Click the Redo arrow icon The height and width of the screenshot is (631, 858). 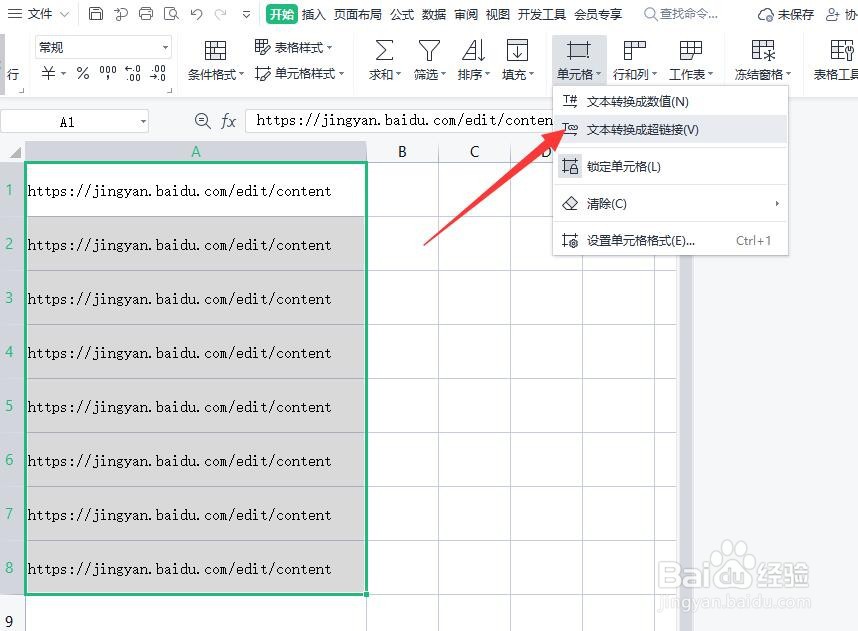pos(221,14)
